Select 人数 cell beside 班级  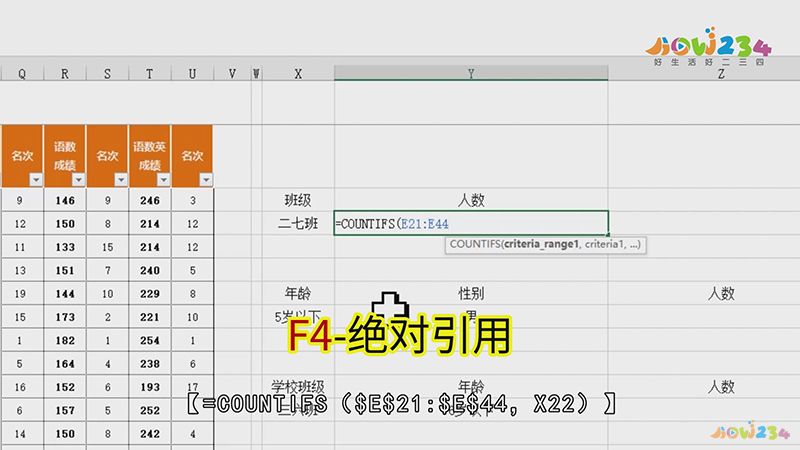point(471,200)
